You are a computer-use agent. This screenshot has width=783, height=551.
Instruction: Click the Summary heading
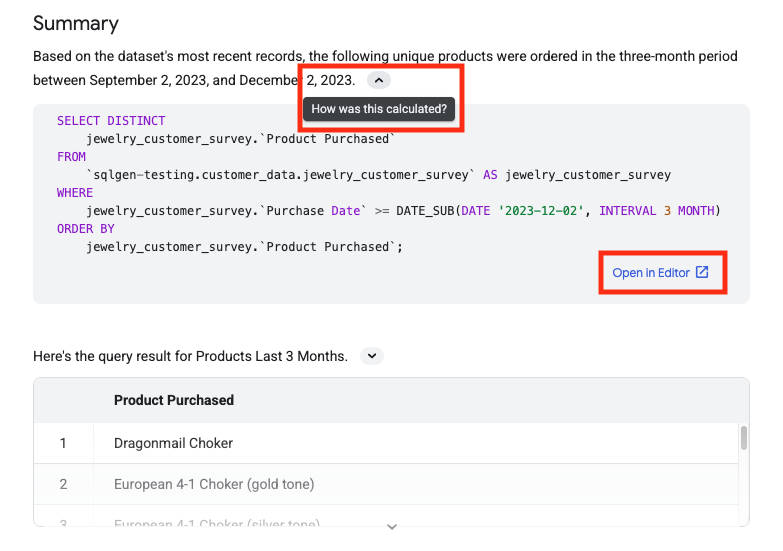[x=76, y=23]
